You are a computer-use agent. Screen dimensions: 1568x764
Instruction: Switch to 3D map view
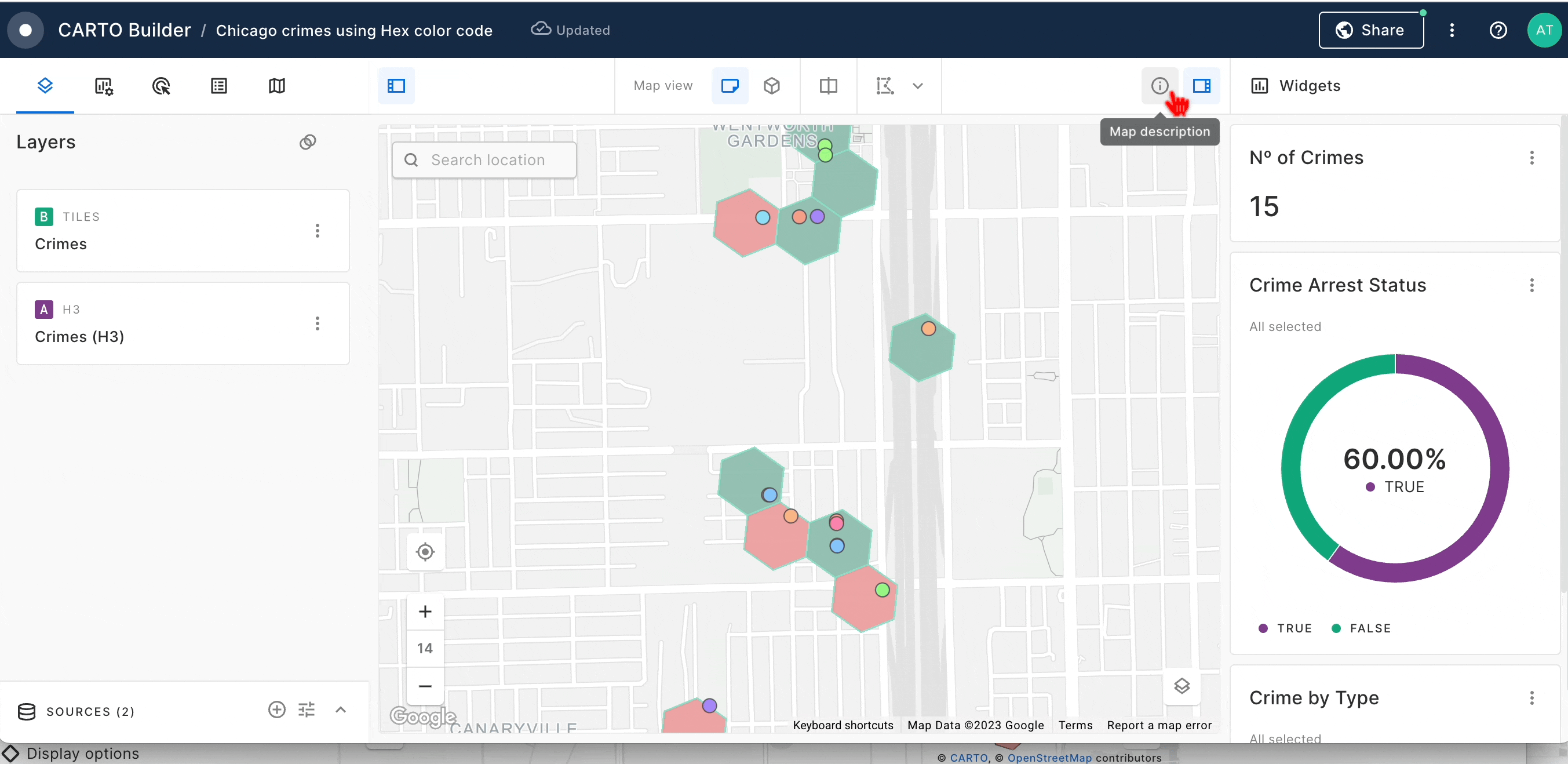(x=771, y=86)
